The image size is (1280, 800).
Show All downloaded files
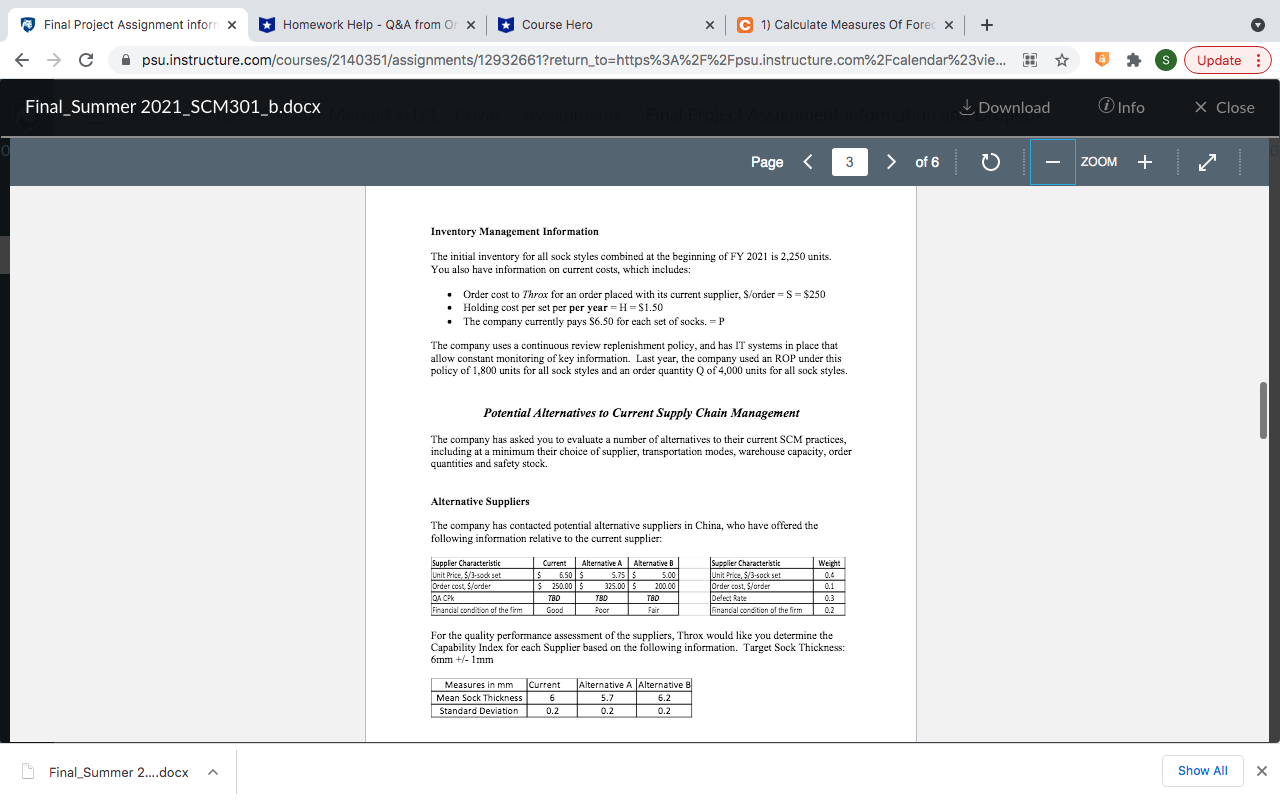[x=1202, y=771]
